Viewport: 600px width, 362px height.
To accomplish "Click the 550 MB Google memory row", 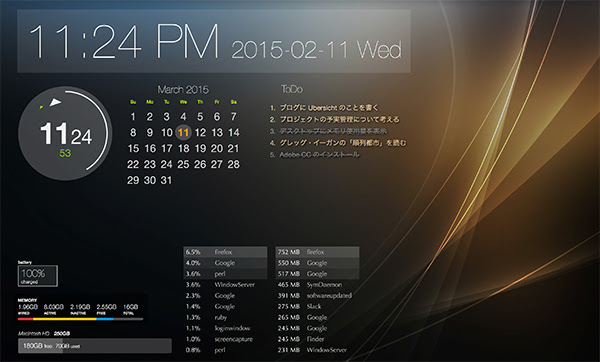I will click(x=317, y=263).
